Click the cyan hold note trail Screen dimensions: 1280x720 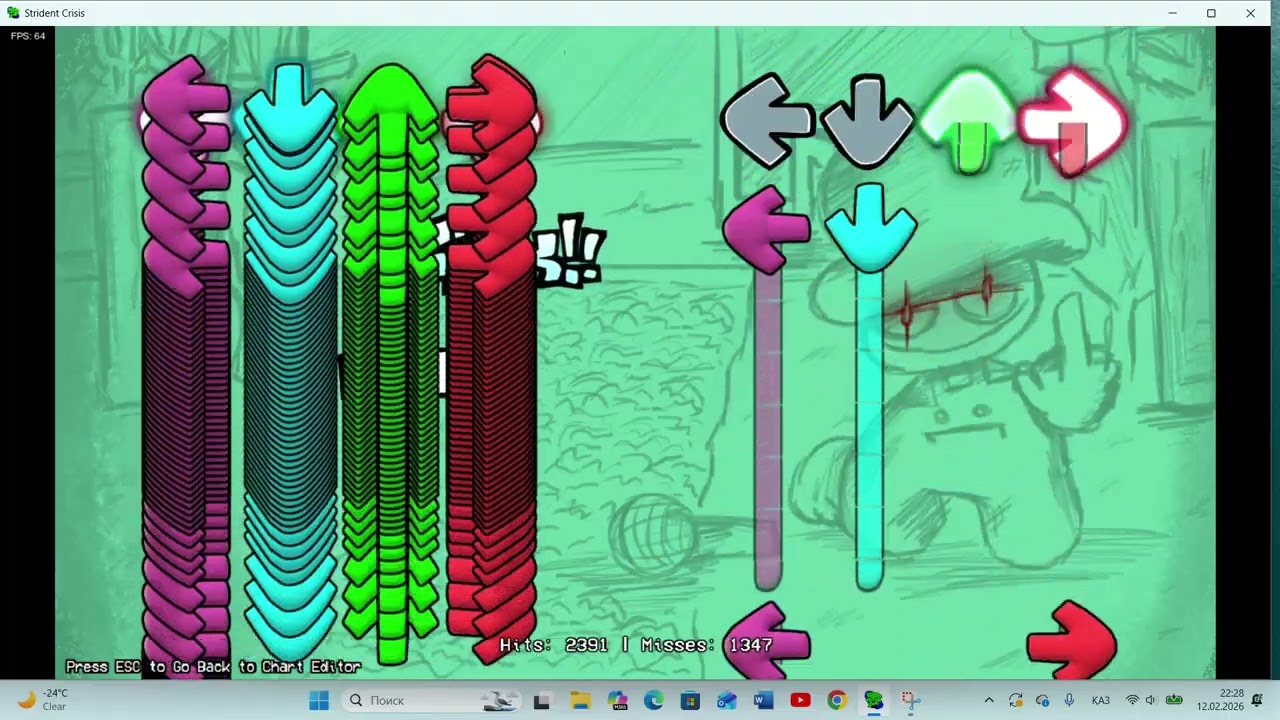pos(870,430)
